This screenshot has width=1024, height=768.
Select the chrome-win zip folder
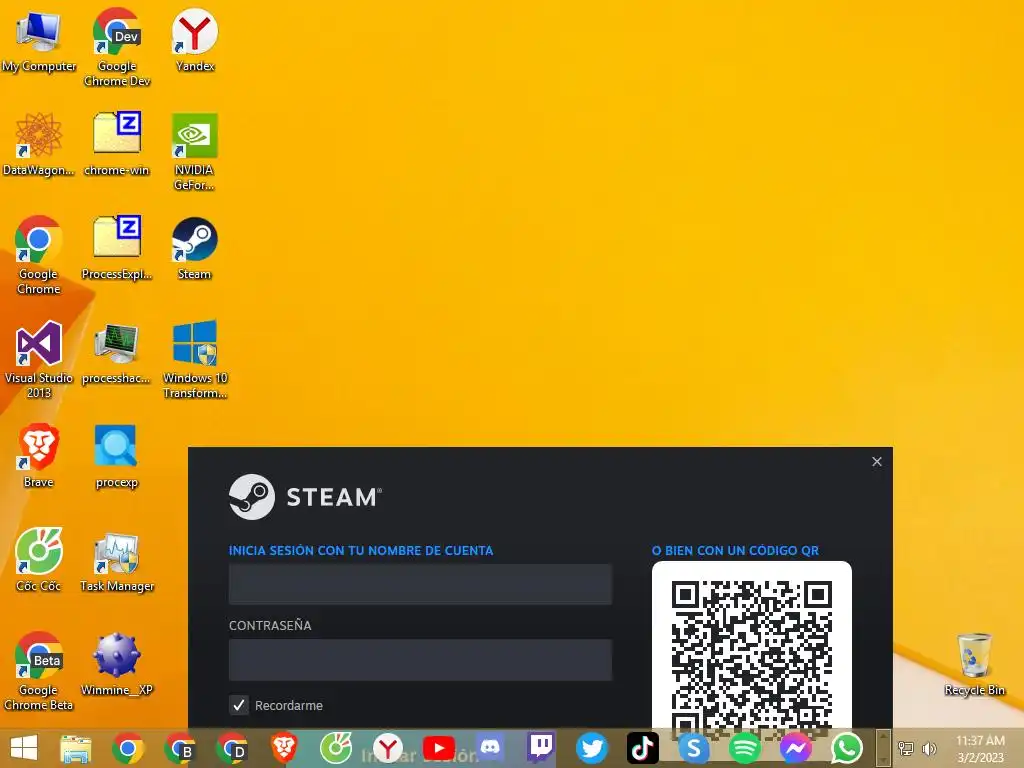pyautogui.click(x=117, y=144)
